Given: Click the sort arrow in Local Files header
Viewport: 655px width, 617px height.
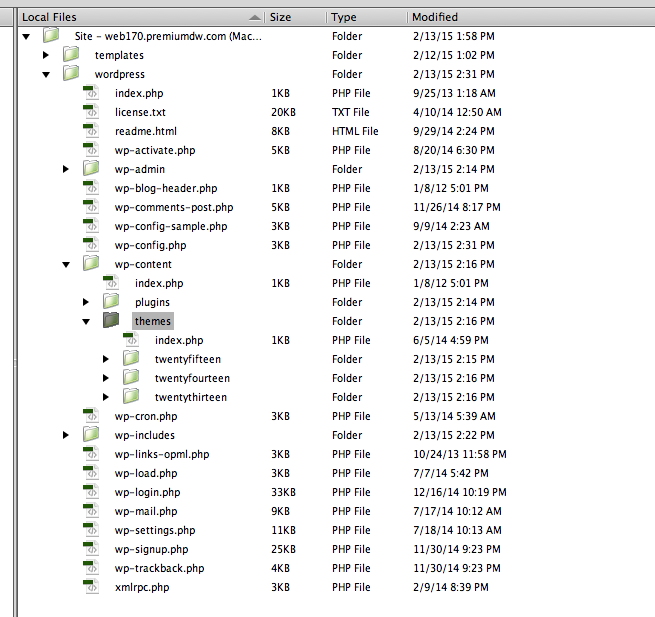Looking at the screenshot, I should pos(254,17).
